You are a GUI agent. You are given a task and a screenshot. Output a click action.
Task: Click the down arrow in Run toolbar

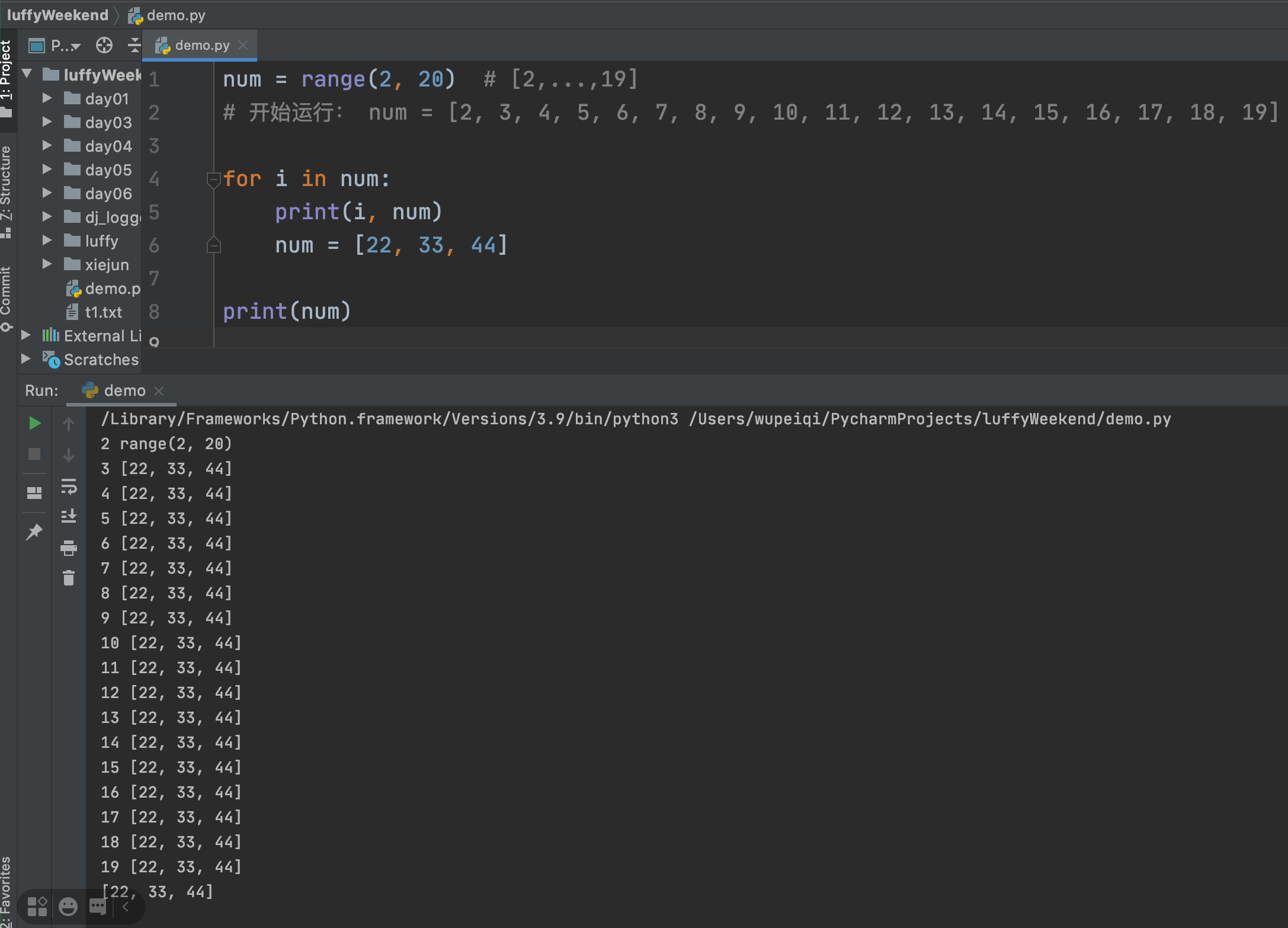69,455
